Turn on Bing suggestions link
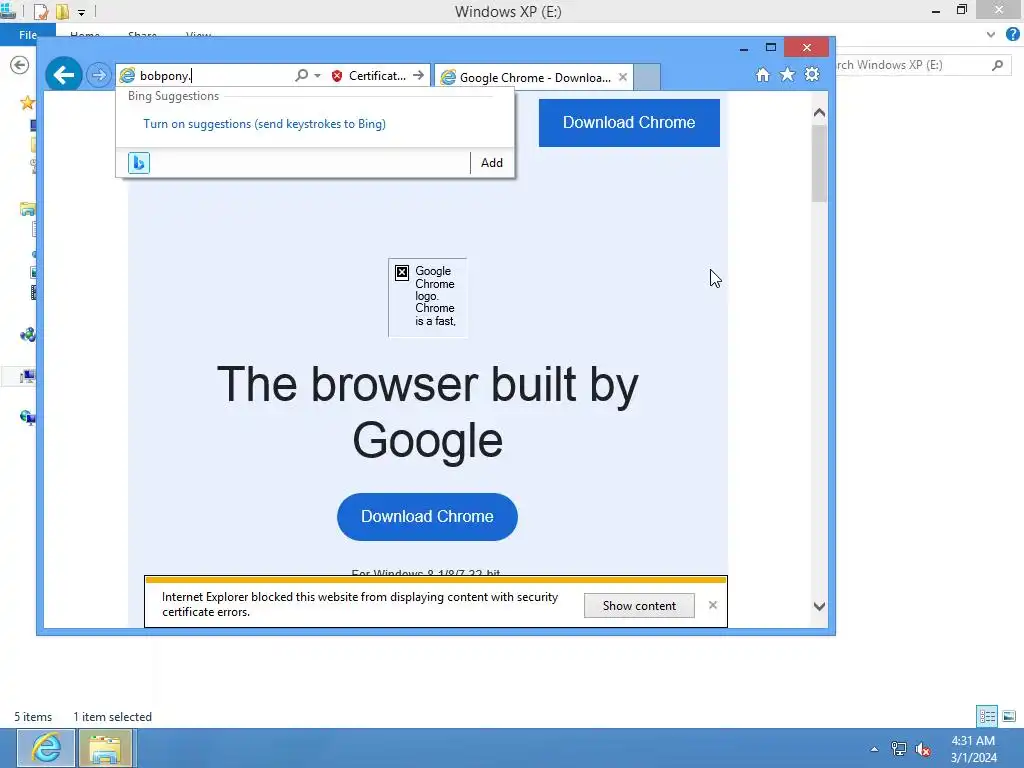The image size is (1024, 768). tap(264, 124)
